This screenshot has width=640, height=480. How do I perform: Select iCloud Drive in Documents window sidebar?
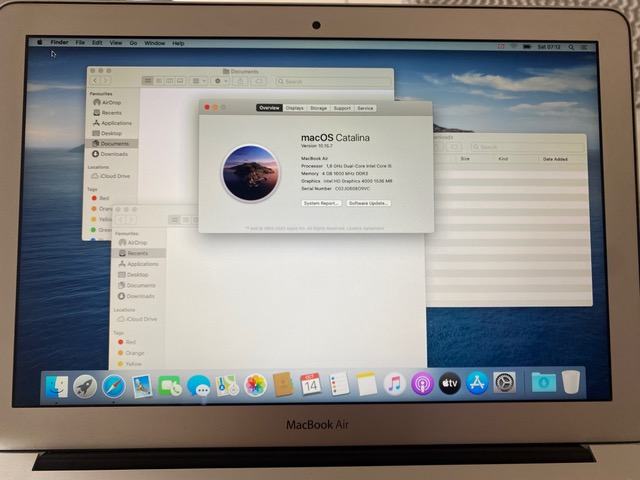pos(111,176)
